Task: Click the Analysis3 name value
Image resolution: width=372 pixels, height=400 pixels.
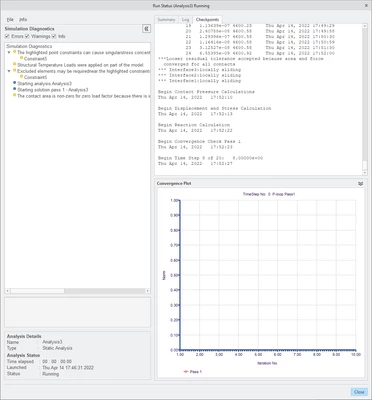Action: coord(52,342)
